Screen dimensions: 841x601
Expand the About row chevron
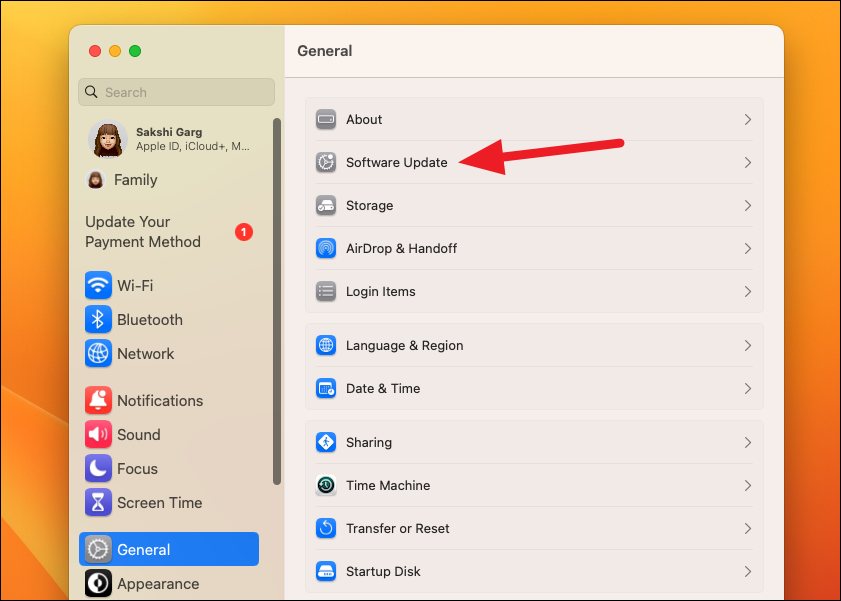(x=748, y=120)
